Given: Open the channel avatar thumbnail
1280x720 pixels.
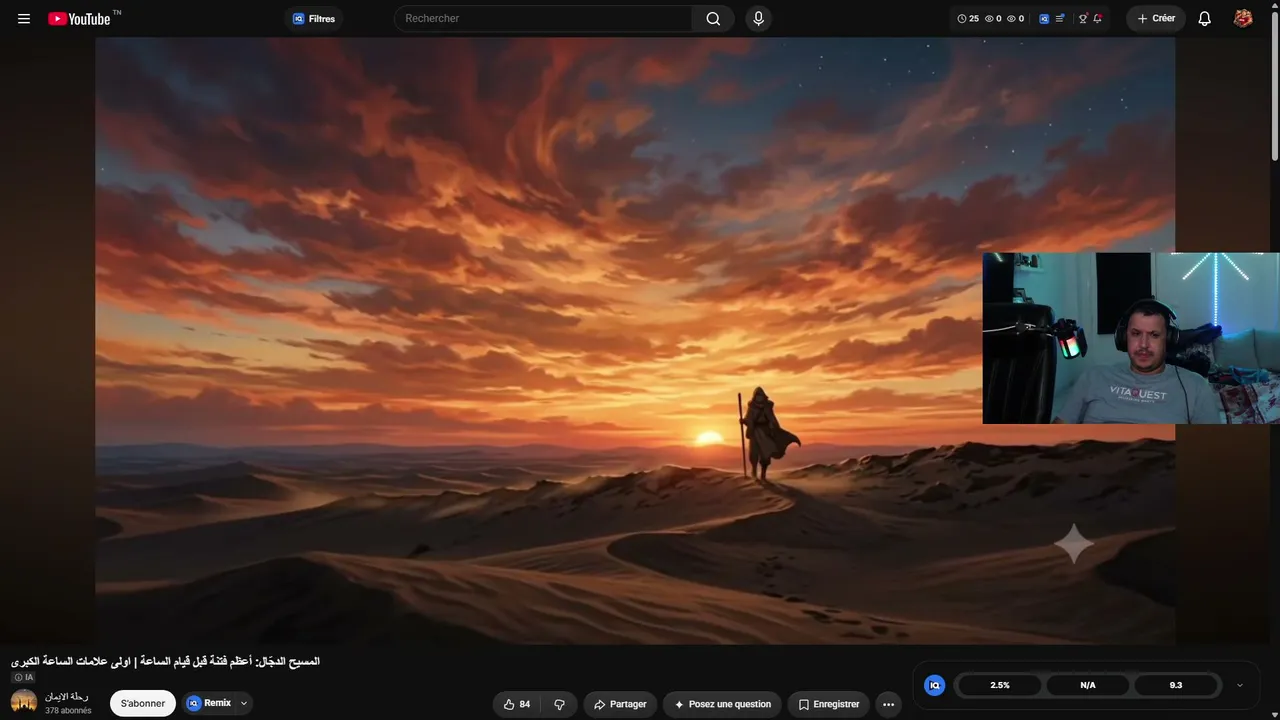Looking at the screenshot, I should point(24,702).
